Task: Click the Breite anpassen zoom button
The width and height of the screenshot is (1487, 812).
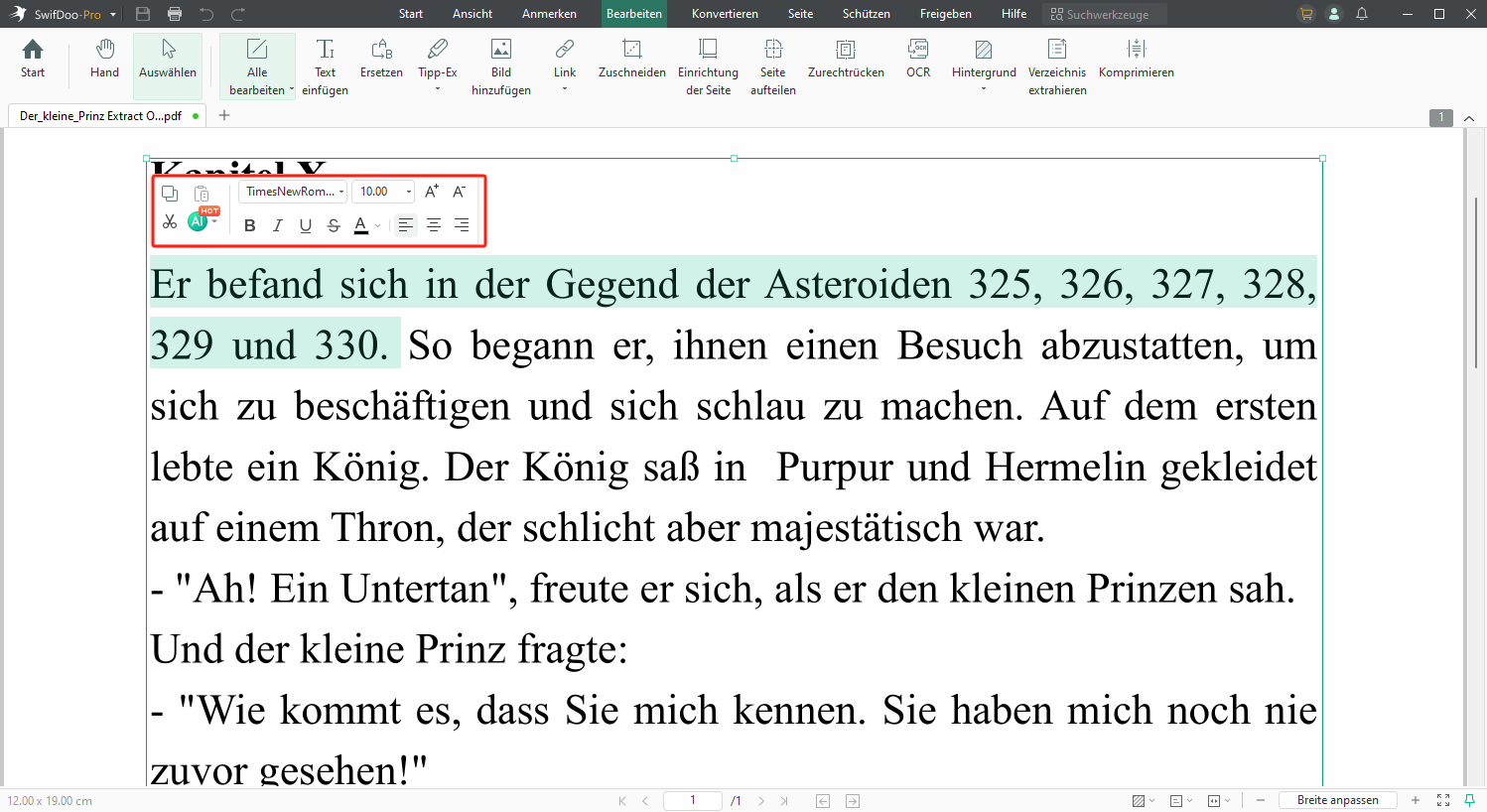Action: click(x=1337, y=800)
